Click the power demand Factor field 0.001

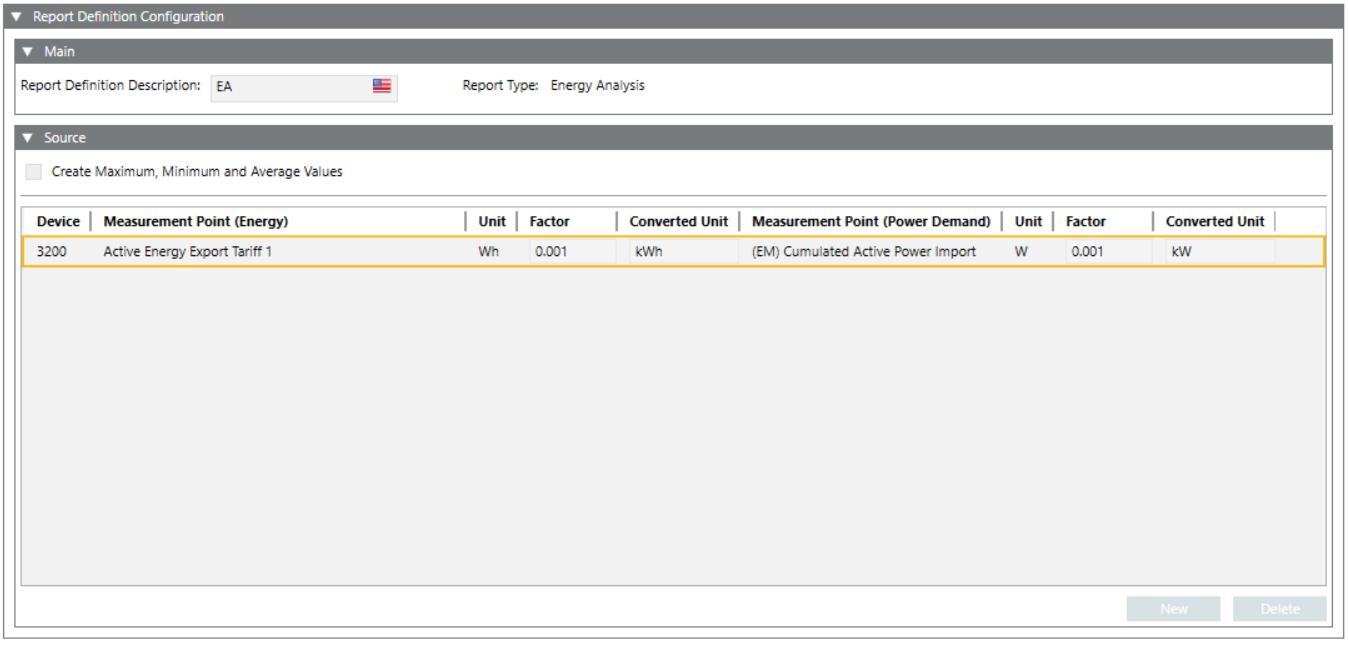pos(1107,252)
